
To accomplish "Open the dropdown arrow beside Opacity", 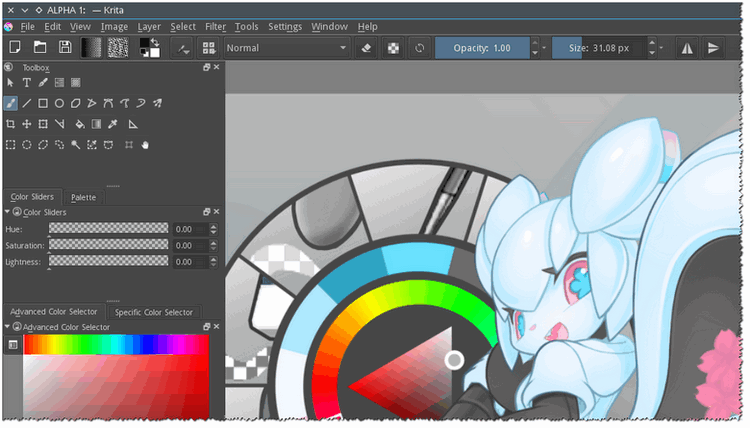I will pyautogui.click(x=544, y=48).
